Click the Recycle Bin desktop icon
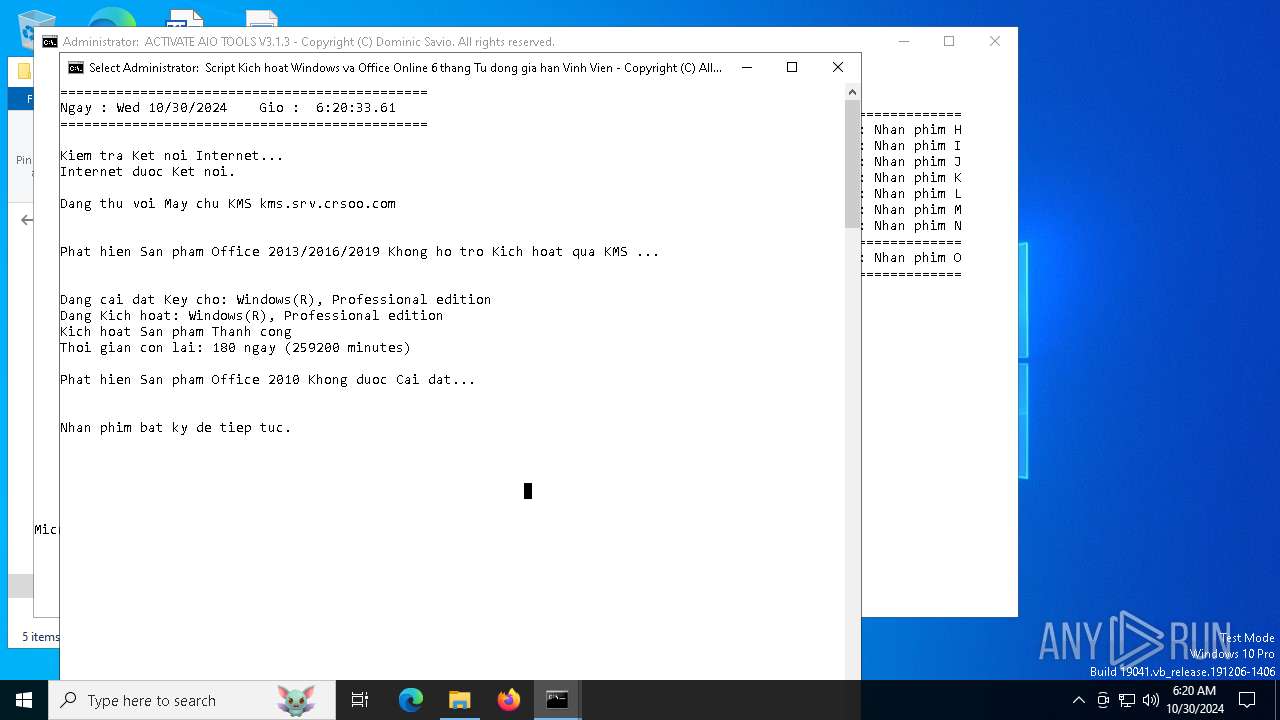 37,28
